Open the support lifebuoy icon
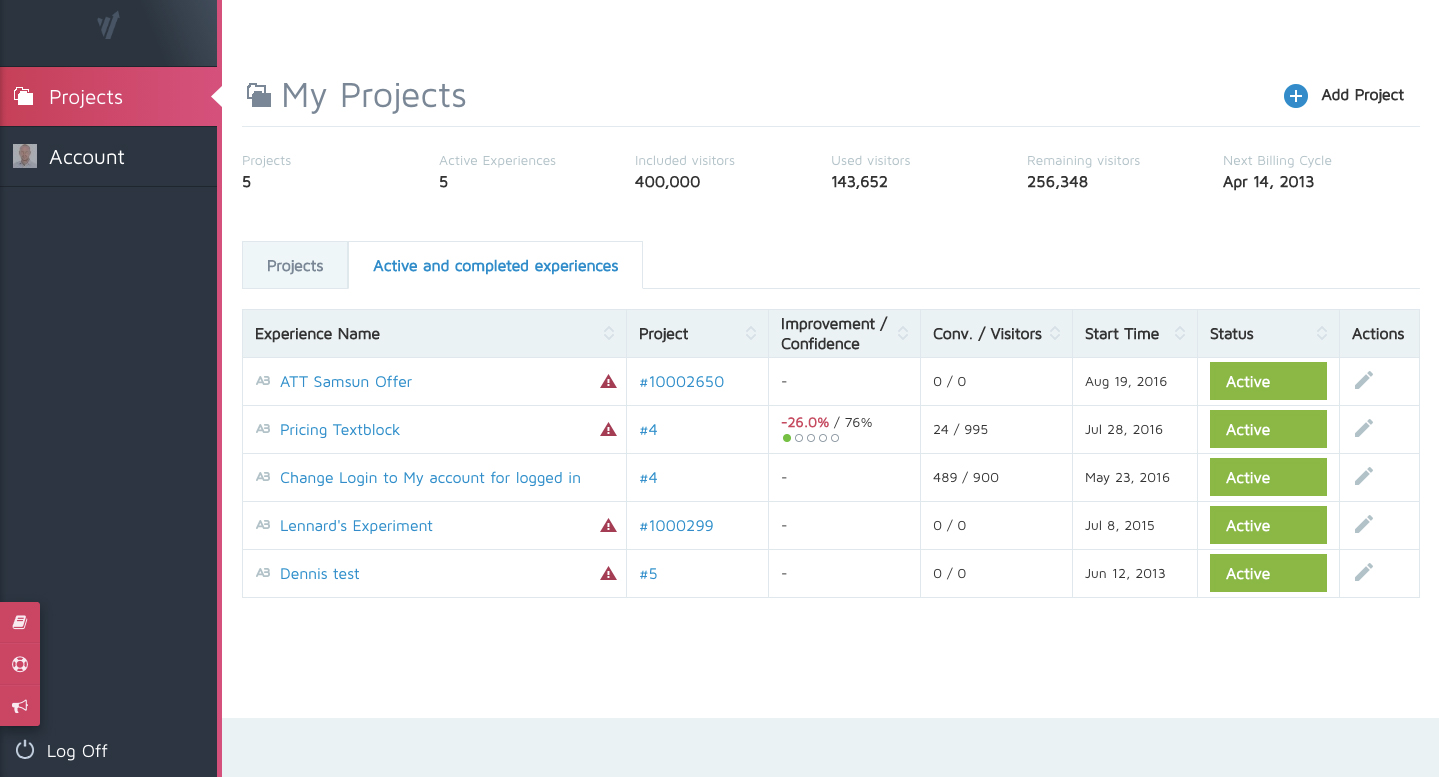 coord(19,664)
